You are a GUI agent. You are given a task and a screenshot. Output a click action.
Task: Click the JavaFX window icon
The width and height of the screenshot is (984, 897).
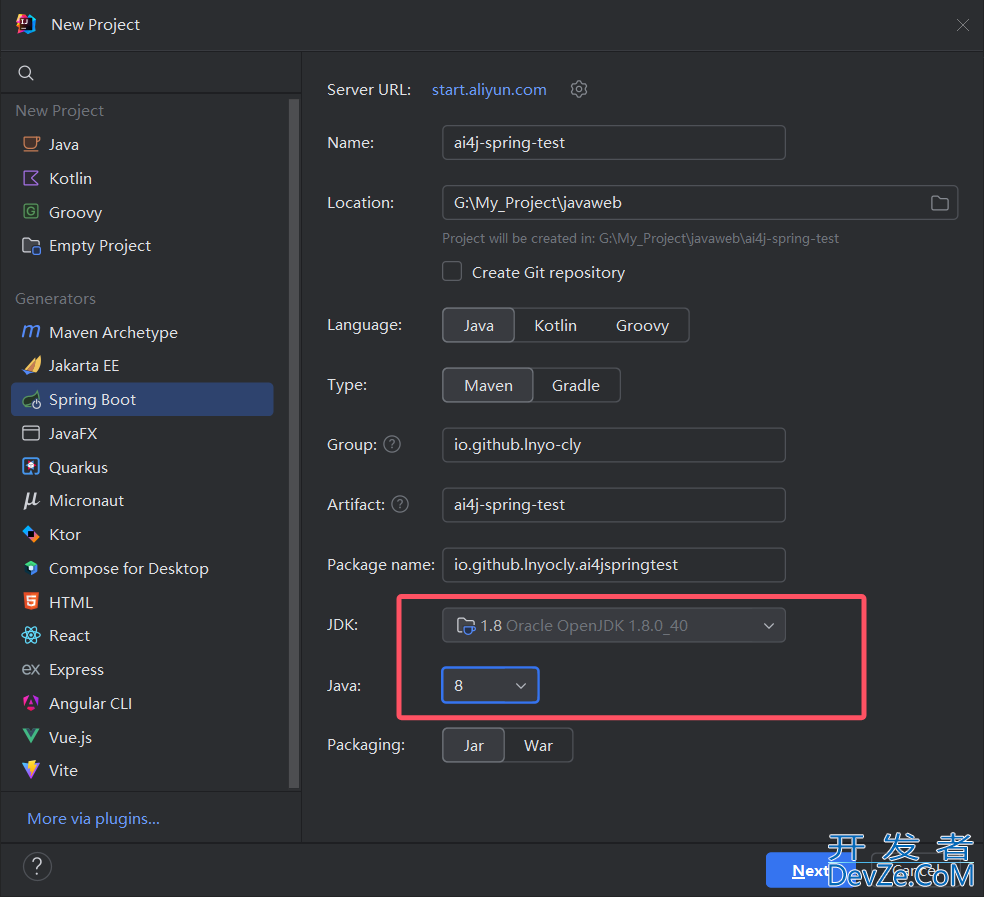(x=31, y=433)
